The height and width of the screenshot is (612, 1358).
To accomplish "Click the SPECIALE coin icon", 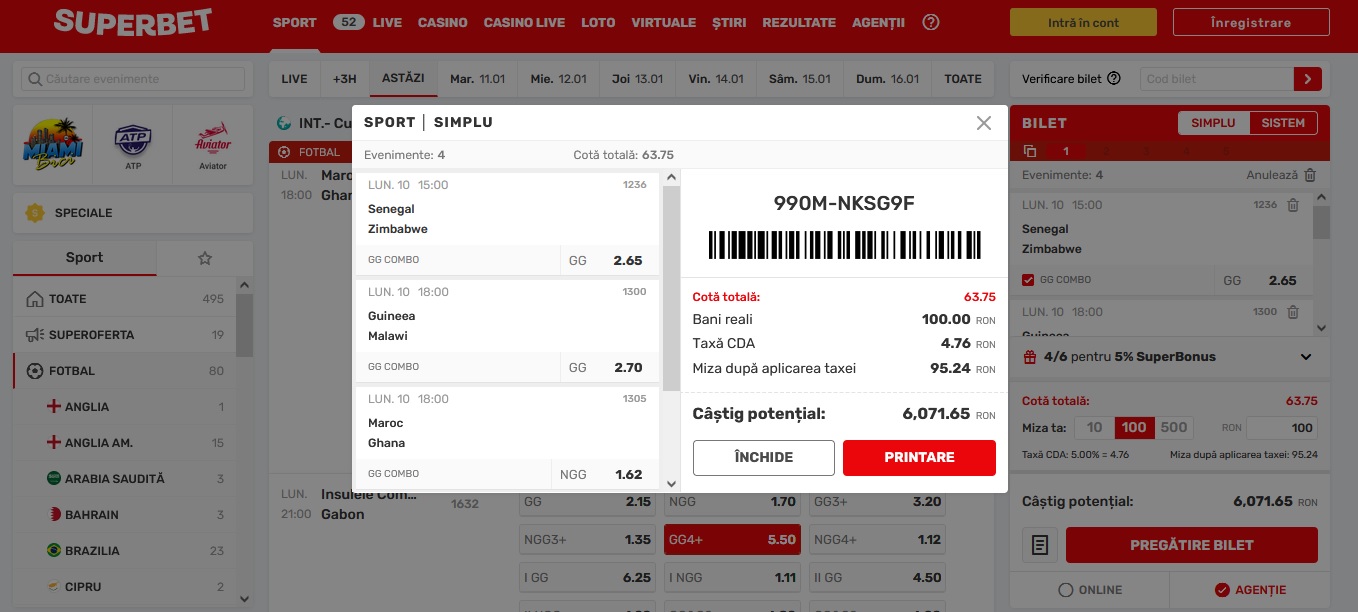I will pyautogui.click(x=36, y=213).
